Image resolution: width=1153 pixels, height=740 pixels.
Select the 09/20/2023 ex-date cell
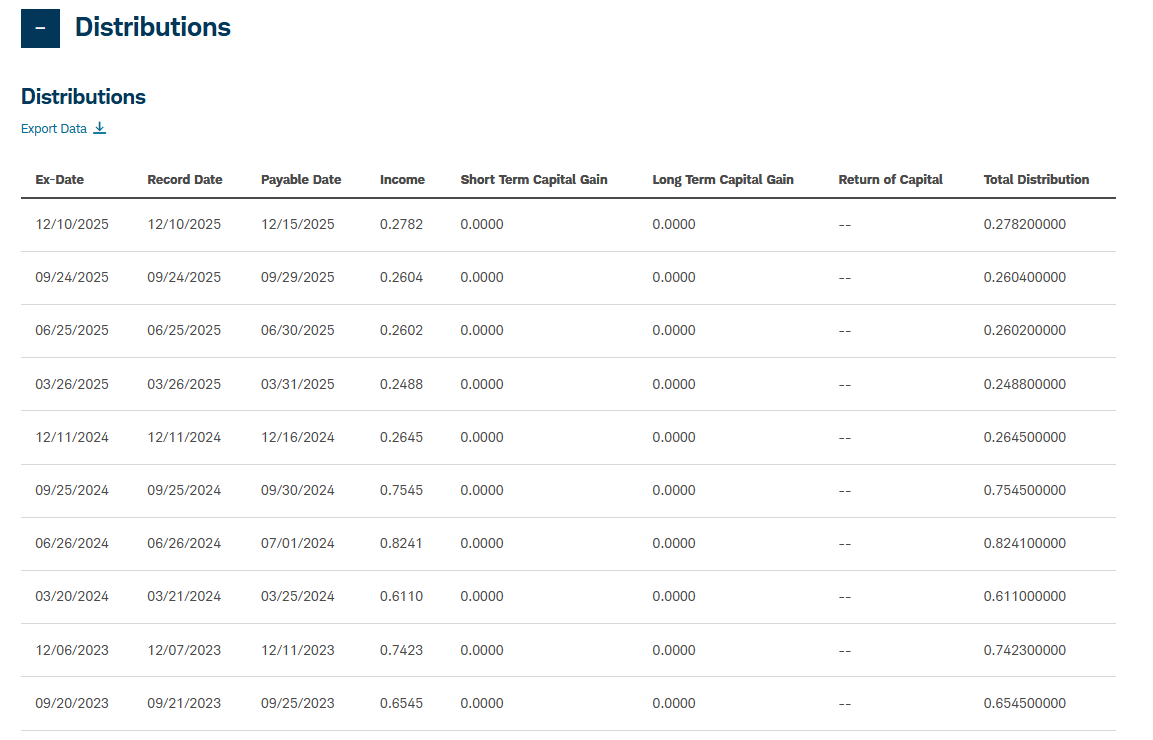(x=72, y=703)
